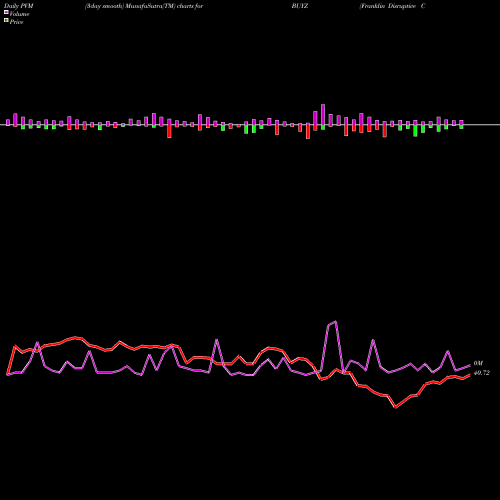Click the tallest magenta volume bar
This screenshot has height=500, width=500.
323,115
